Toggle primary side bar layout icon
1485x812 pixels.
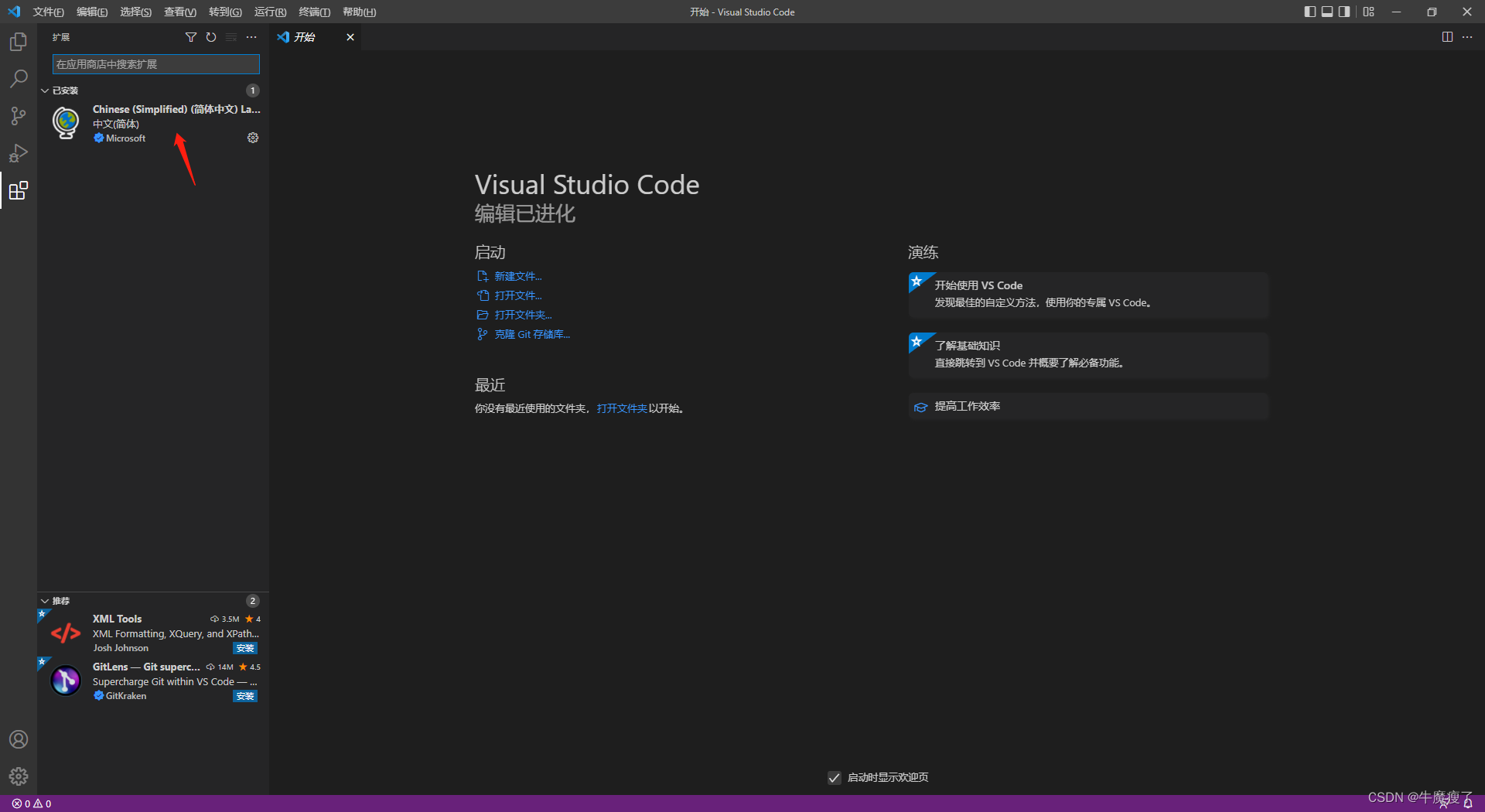1309,12
